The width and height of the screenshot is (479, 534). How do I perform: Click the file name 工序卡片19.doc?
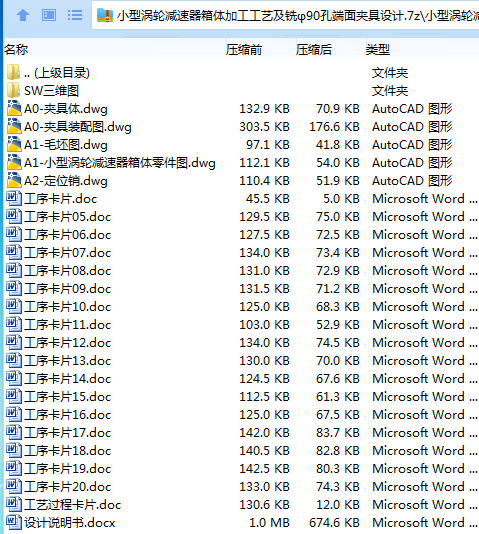[67, 469]
